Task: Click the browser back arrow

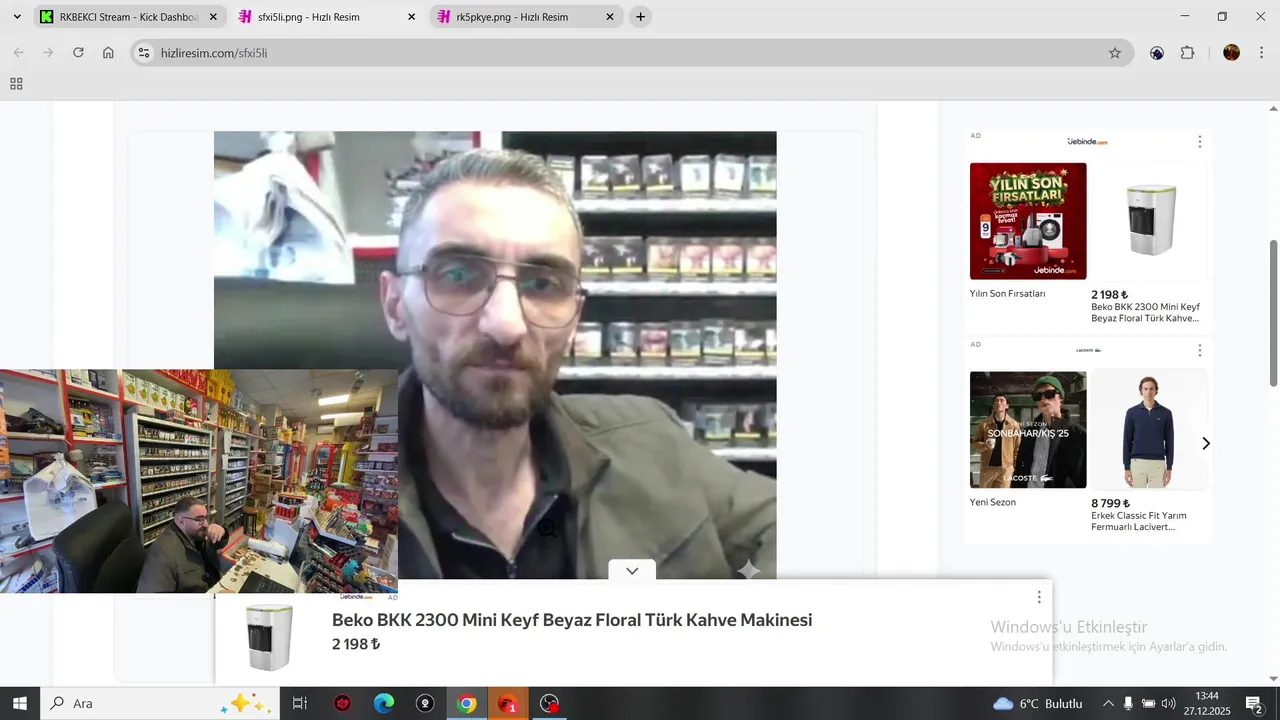Action: pyautogui.click(x=18, y=53)
